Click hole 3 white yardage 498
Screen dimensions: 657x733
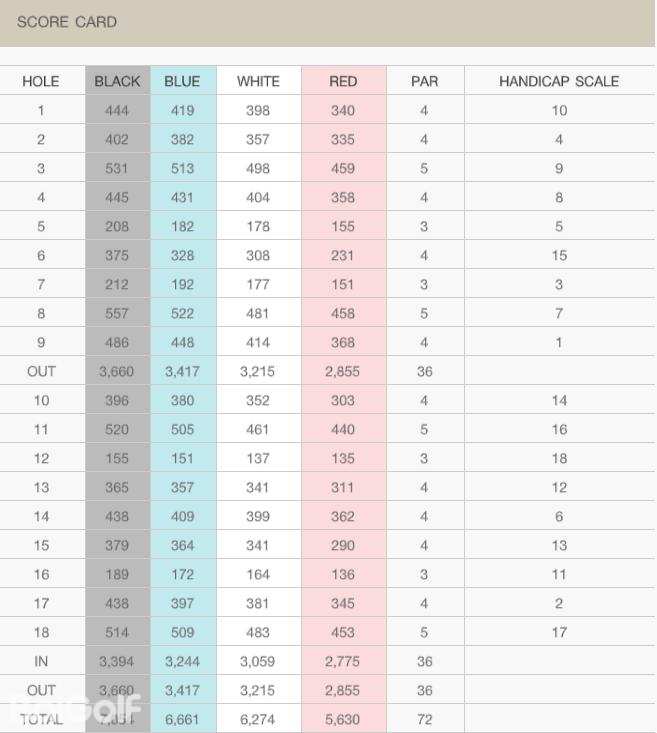258,169
